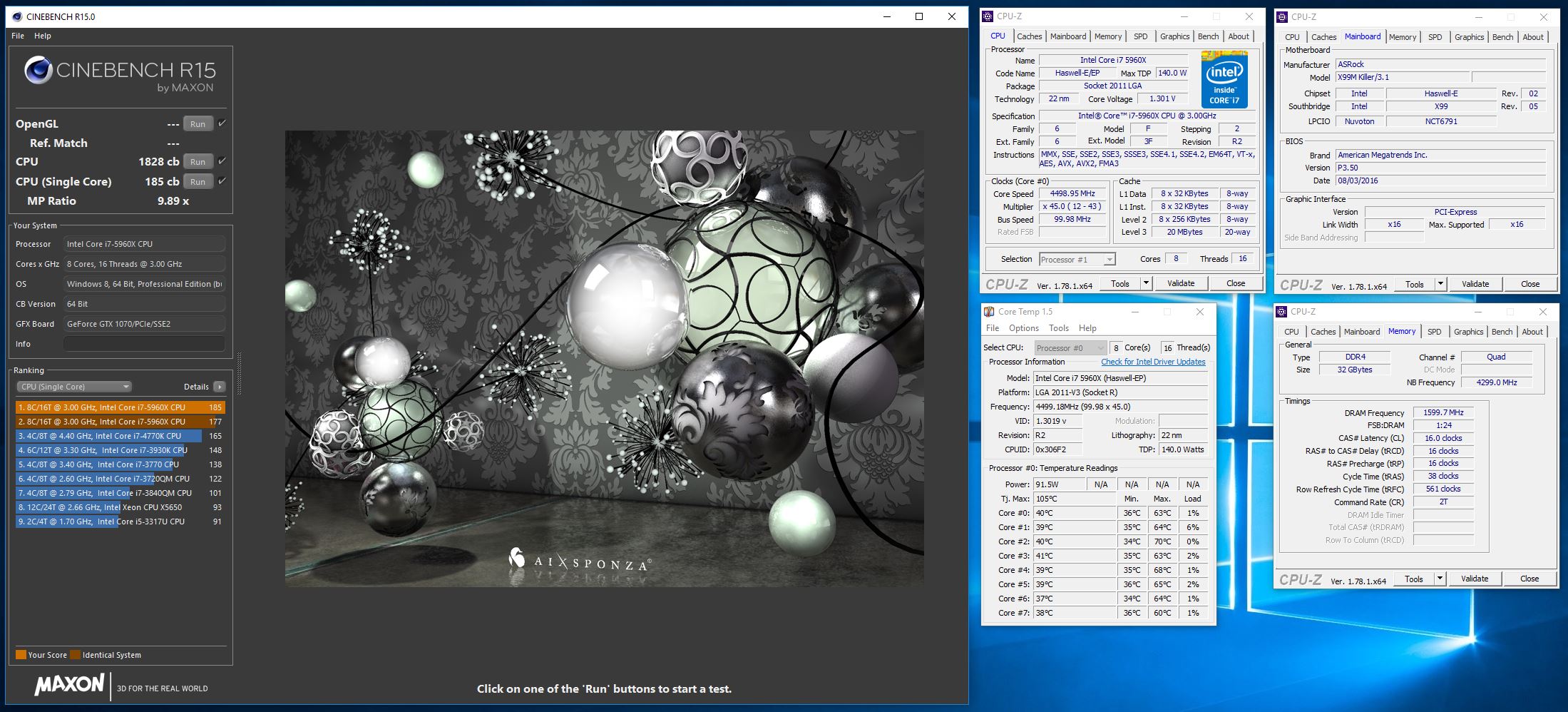Click the CPU-Z CPU window title icon
This screenshot has width=1568, height=712.
click(x=988, y=16)
